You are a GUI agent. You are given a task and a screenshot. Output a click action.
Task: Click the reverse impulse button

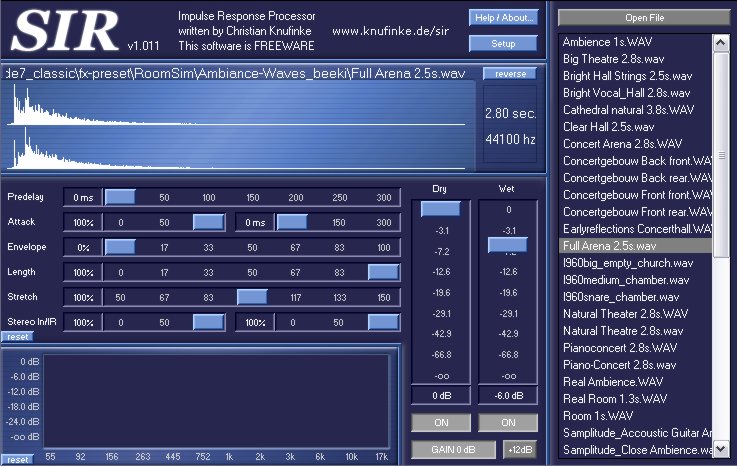(x=510, y=74)
